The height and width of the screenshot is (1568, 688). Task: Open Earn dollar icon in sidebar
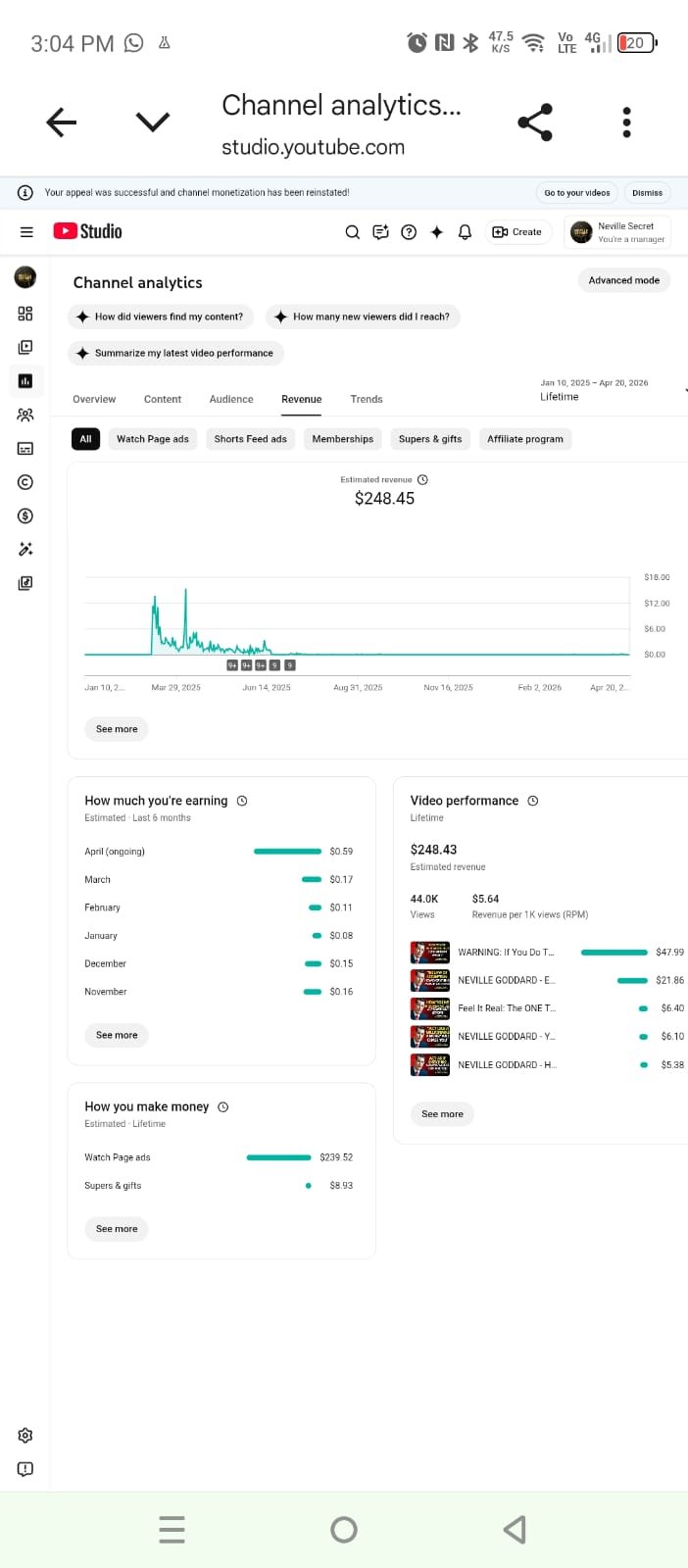pos(25,515)
